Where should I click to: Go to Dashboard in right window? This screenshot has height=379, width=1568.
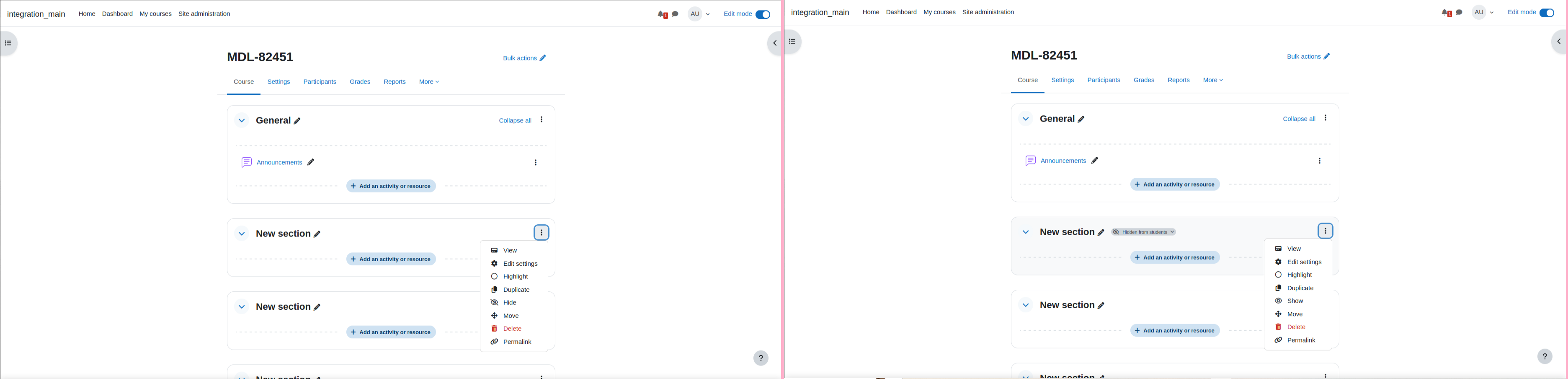pyautogui.click(x=901, y=13)
